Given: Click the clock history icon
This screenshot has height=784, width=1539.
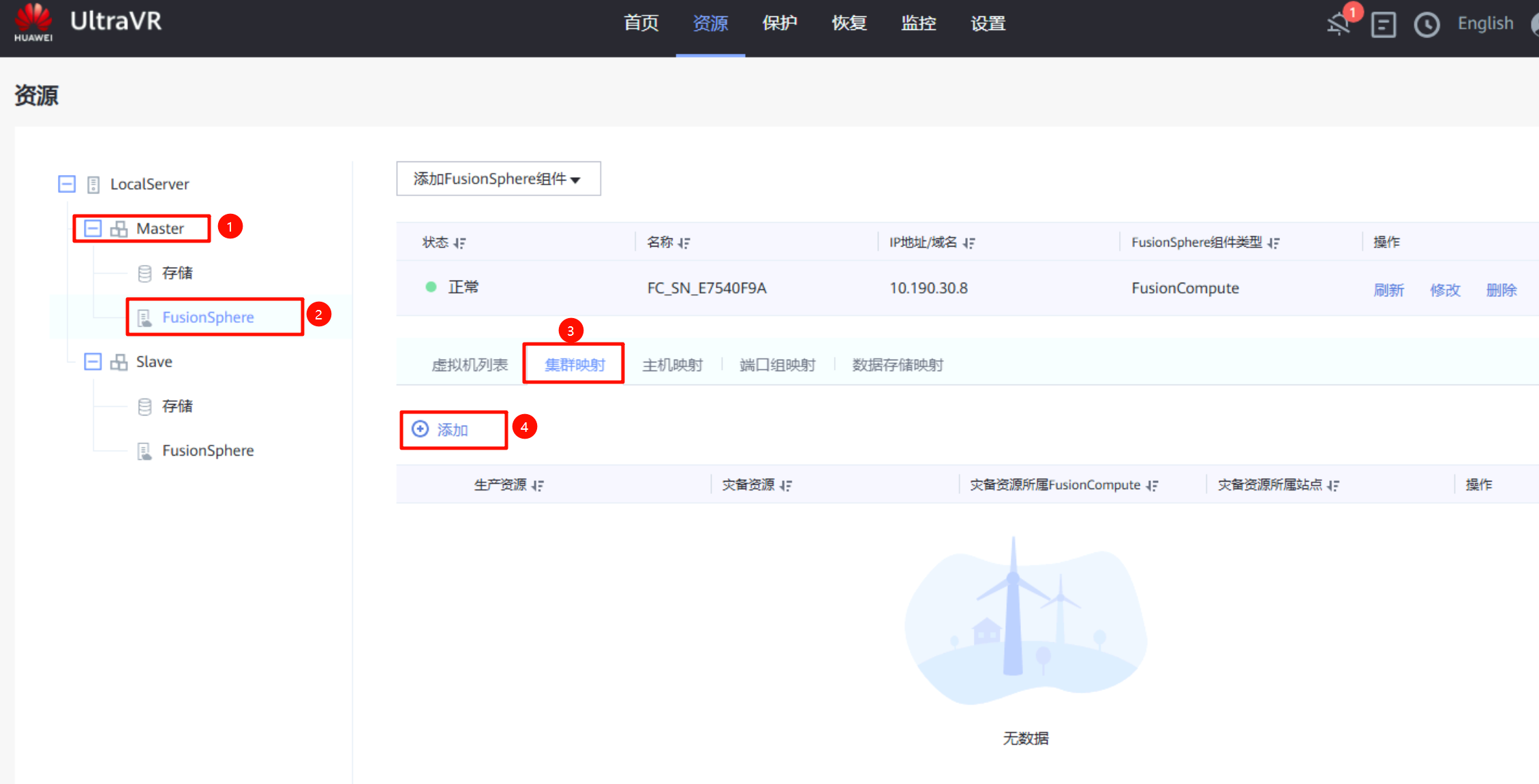Looking at the screenshot, I should (1427, 25).
